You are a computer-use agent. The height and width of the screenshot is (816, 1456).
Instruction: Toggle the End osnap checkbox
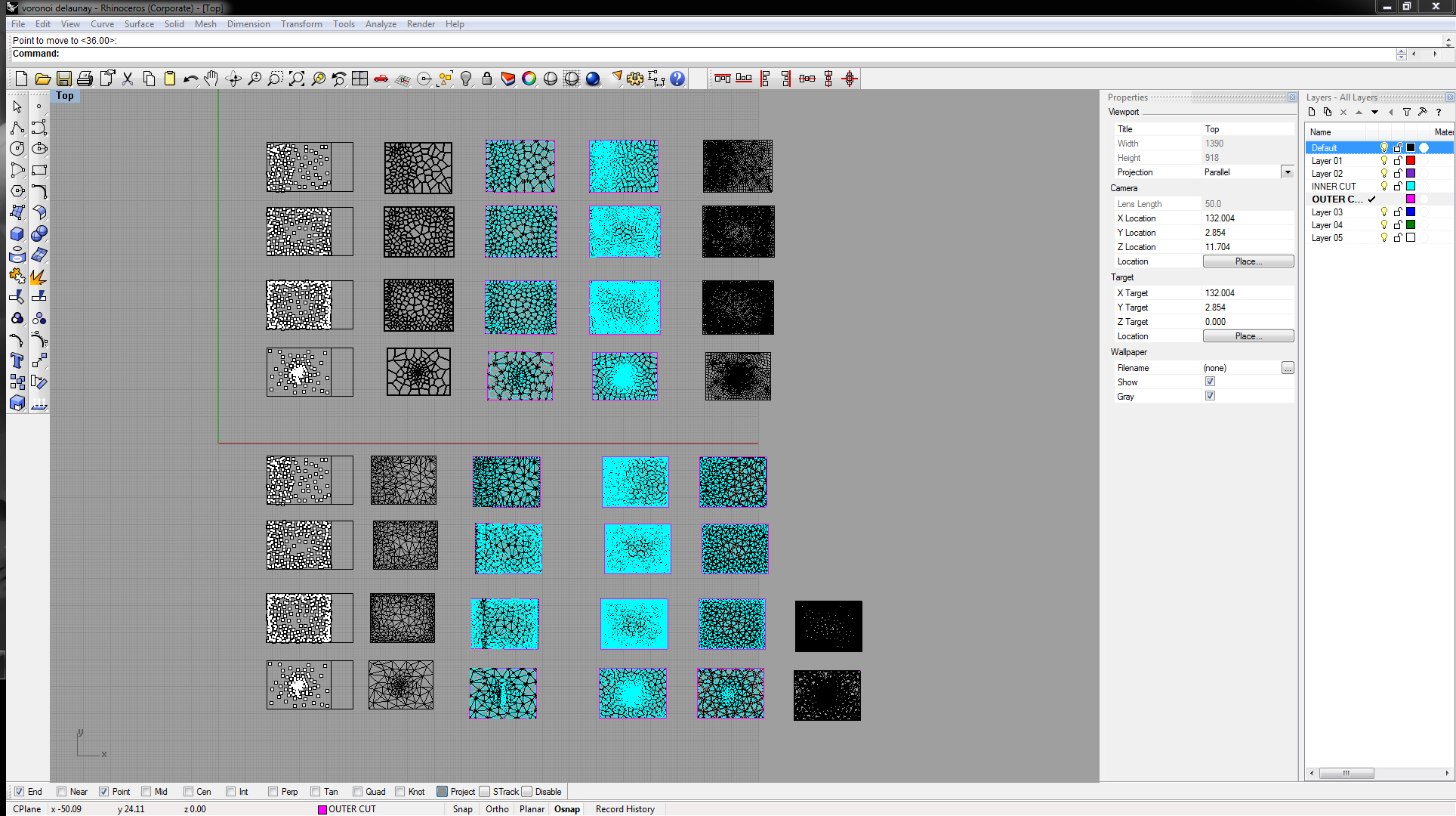tap(20, 792)
